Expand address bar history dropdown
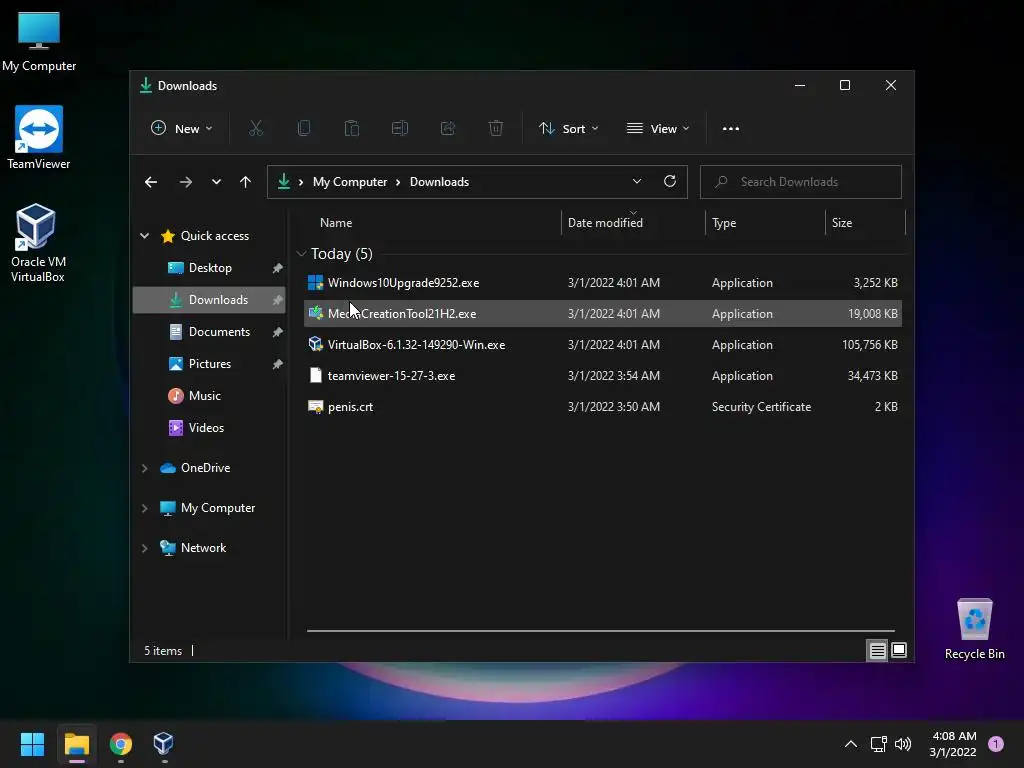 pos(637,182)
